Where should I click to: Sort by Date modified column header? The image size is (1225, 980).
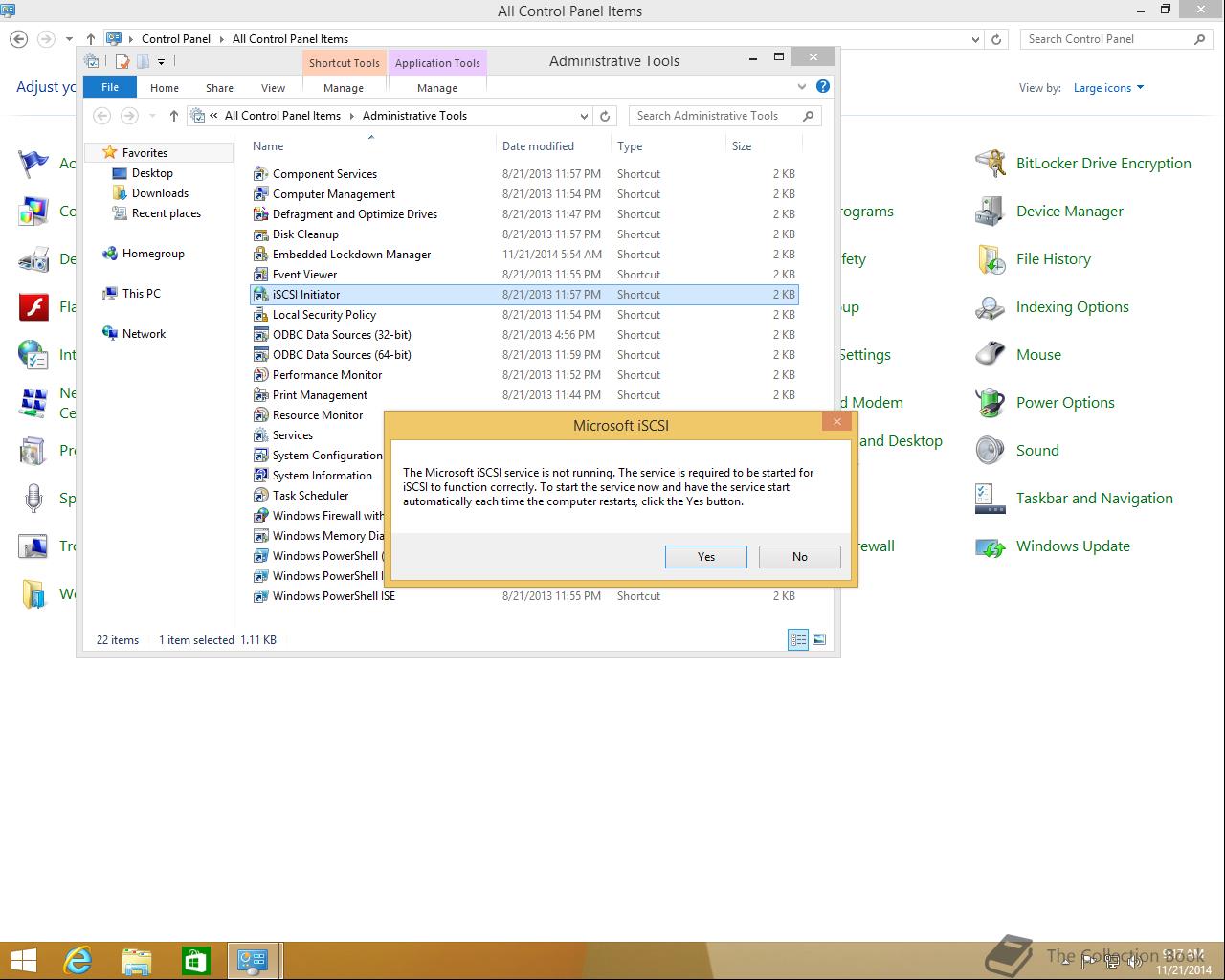click(538, 146)
